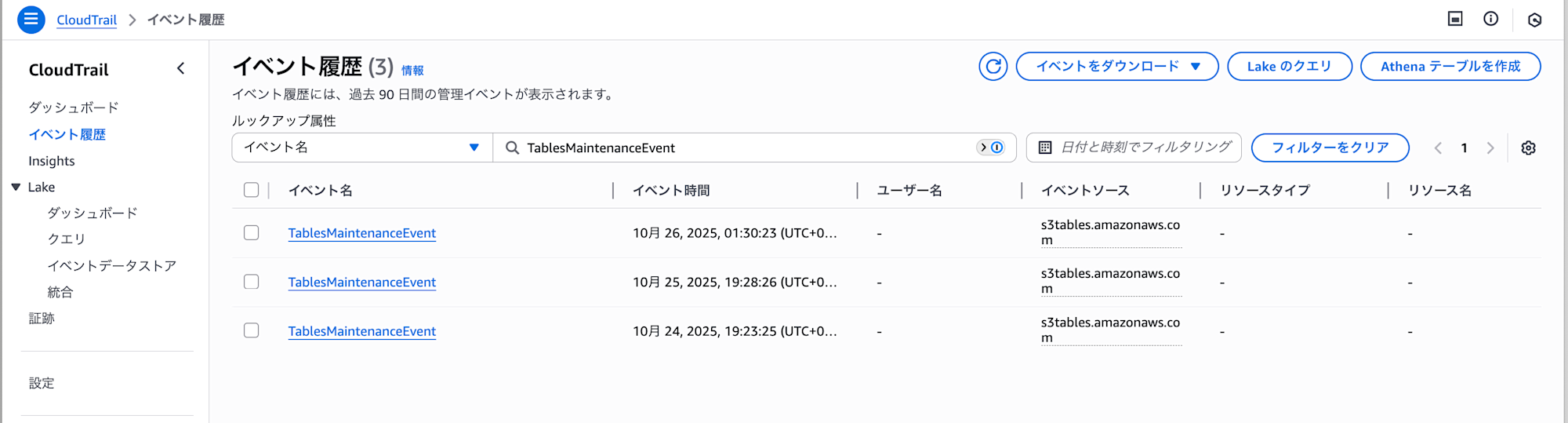Screen dimensions: 1568x423
Task: Select イベントデータストア in sidebar
Action: [x=111, y=266]
